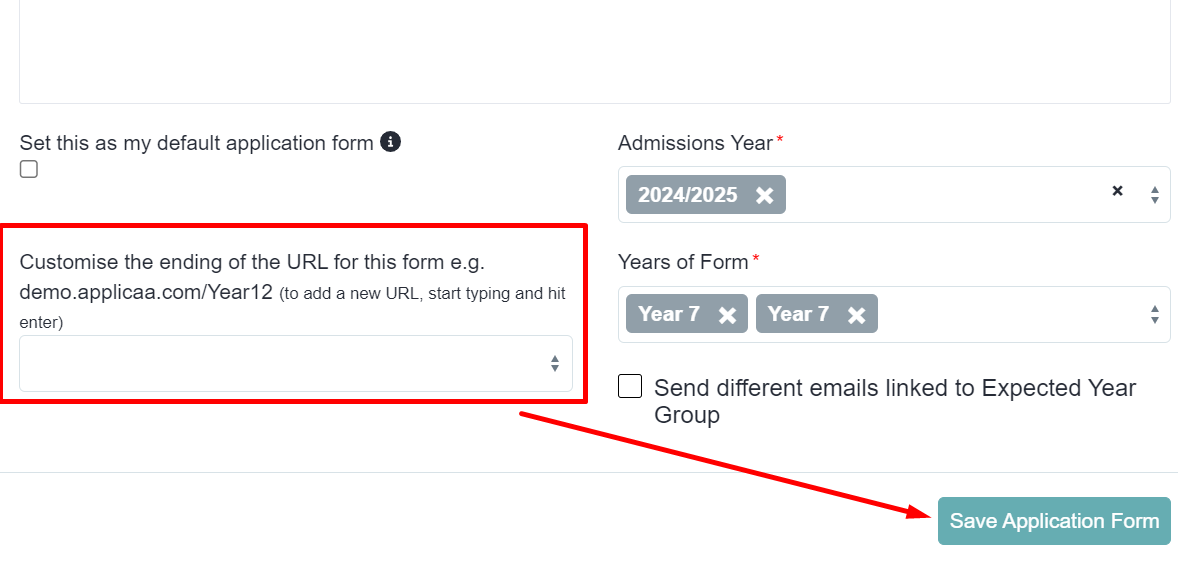Viewport: 1178px width, 563px height.
Task: Click into the large text area at top
Action: [595, 51]
